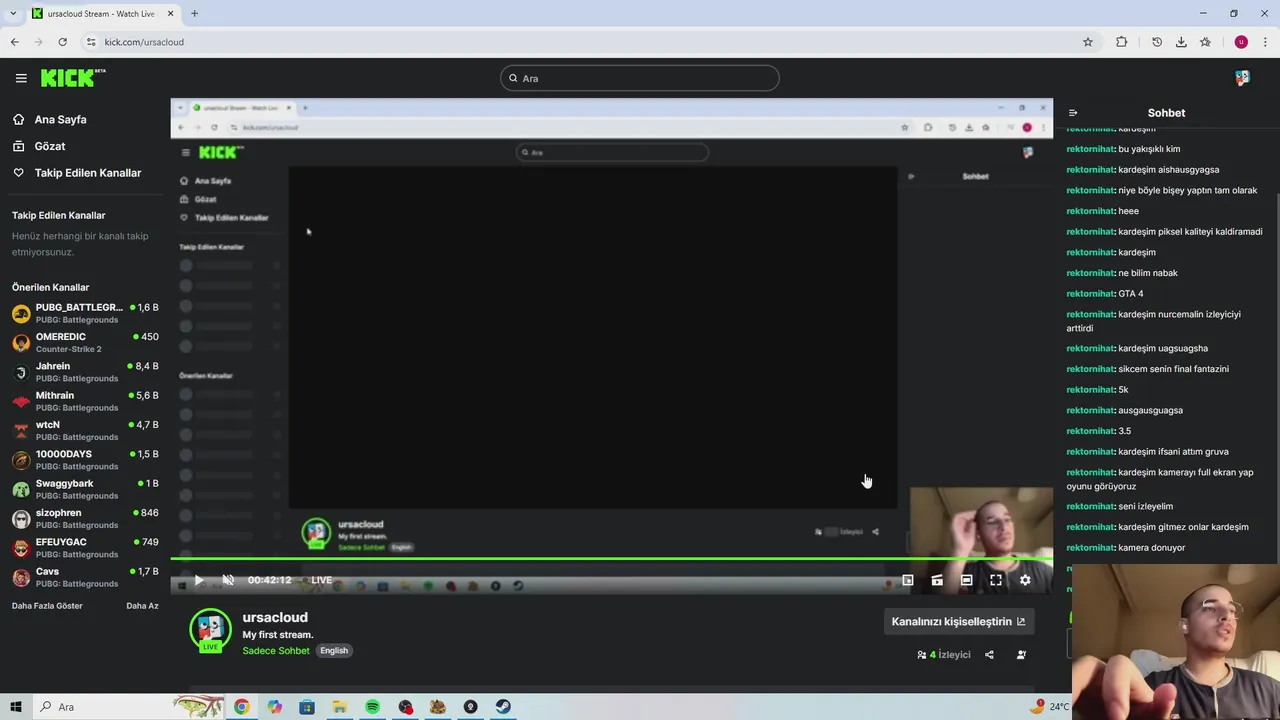Open the 4 İzleyici viewer list
Screen dimensions: 1280x720
tap(944, 655)
